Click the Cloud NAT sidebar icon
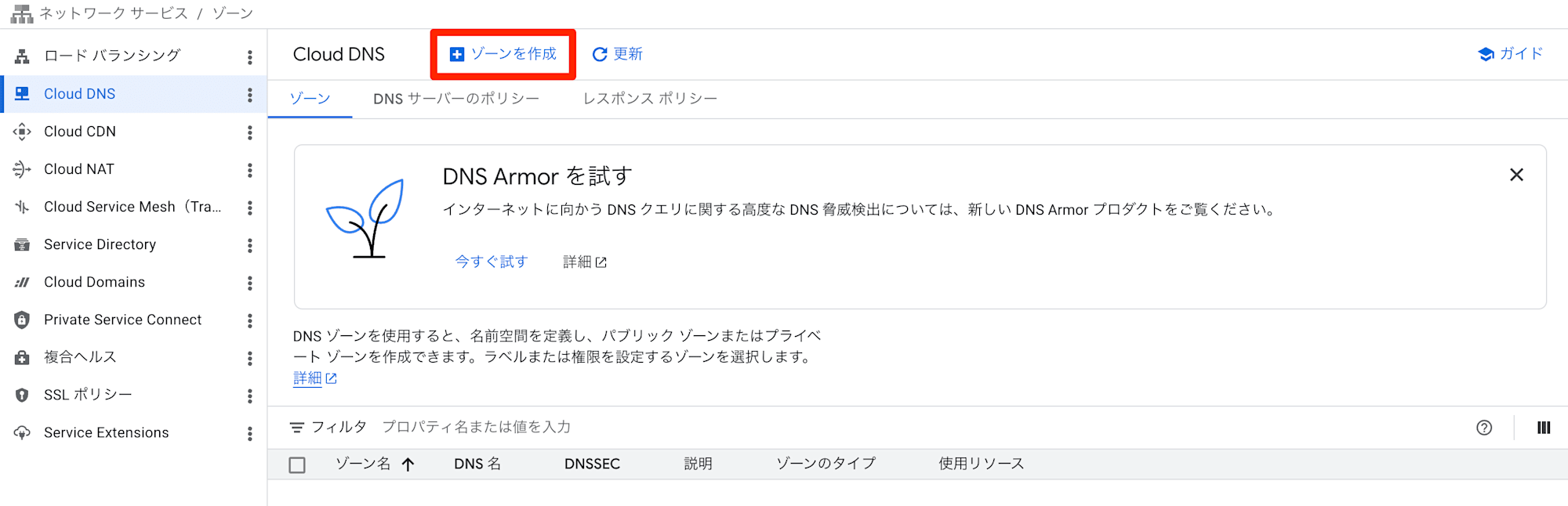Image resolution: width=1568 pixels, height=506 pixels. (22, 169)
